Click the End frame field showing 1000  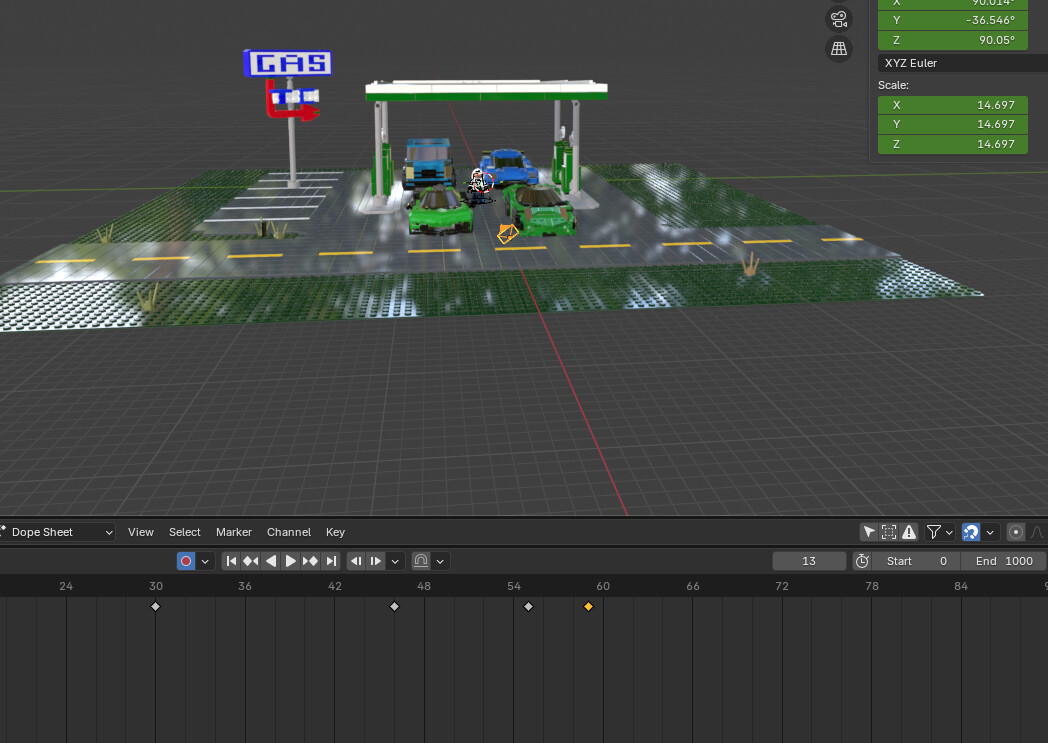(x=1004, y=561)
